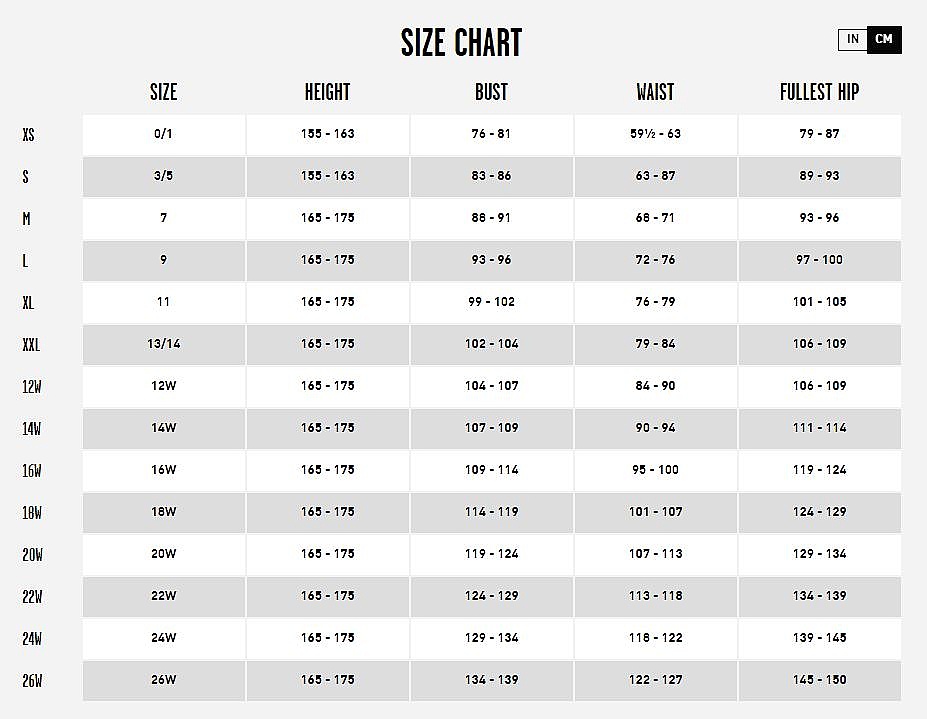This screenshot has width=927, height=719.
Task: Click the 155 - 163 height cell for S
Action: tap(328, 176)
